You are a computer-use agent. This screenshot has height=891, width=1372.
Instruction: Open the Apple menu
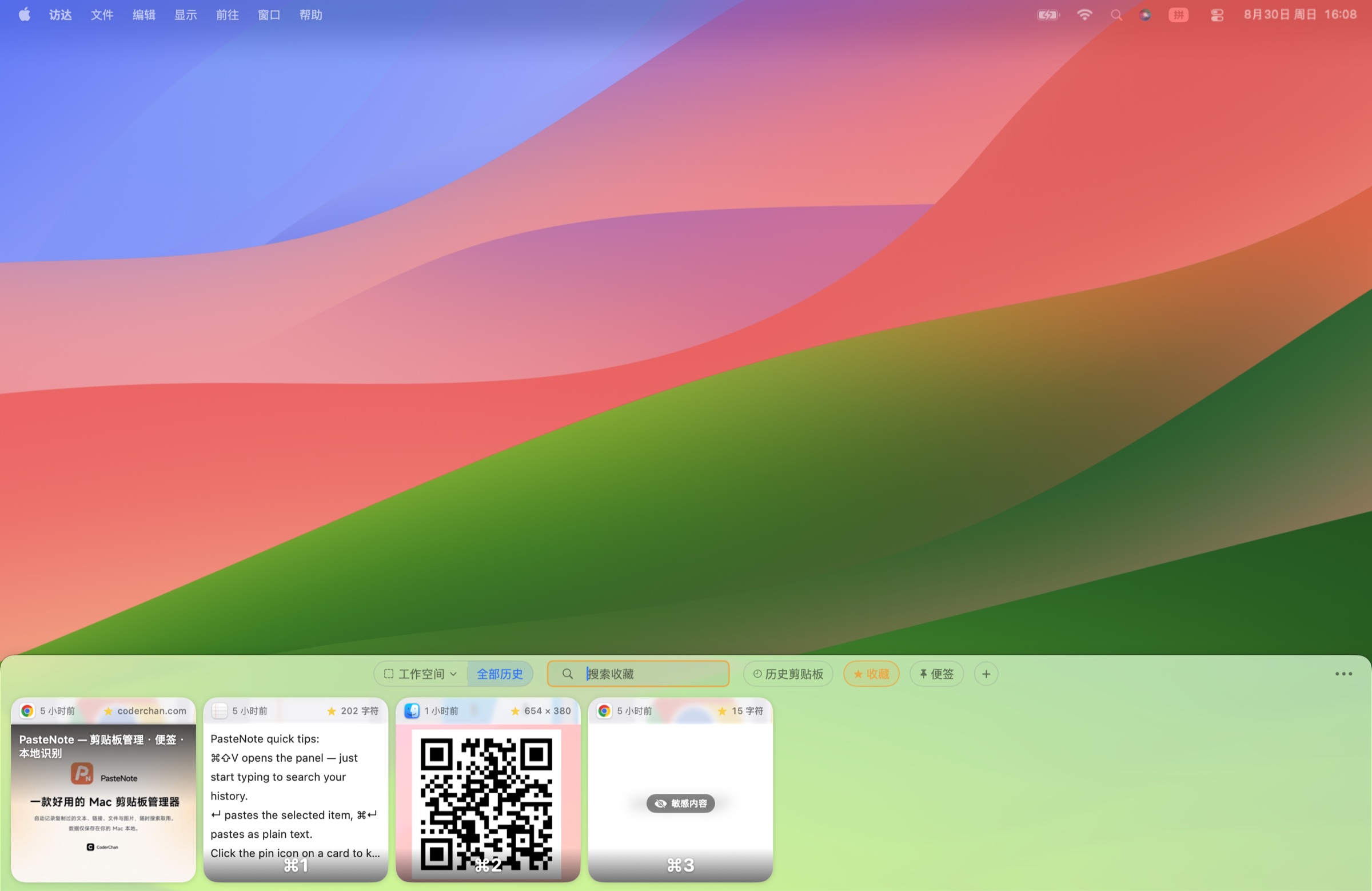click(24, 14)
